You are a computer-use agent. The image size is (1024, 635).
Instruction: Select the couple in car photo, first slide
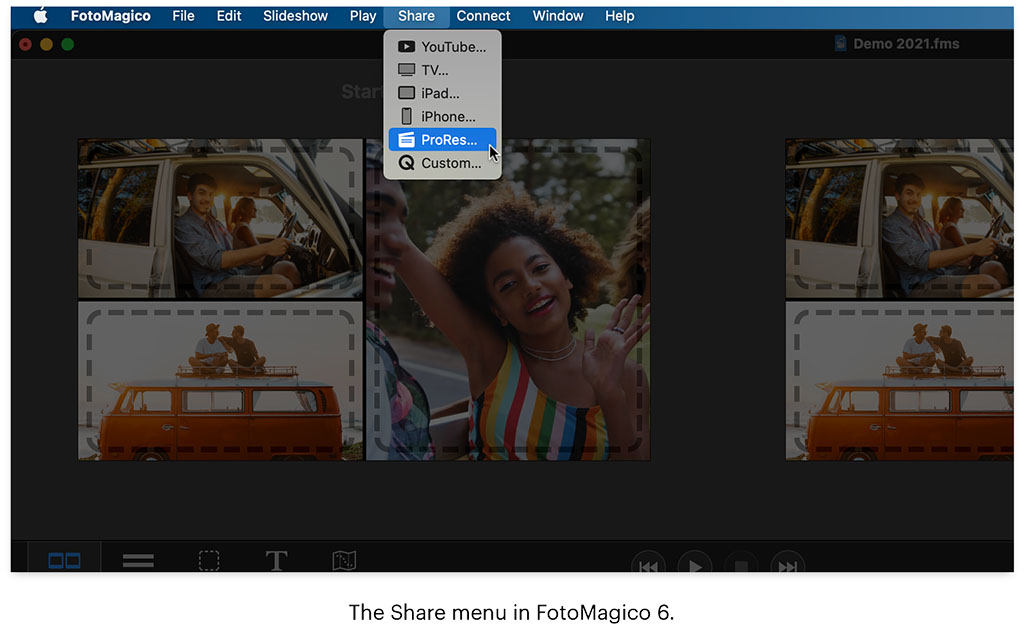(220, 218)
